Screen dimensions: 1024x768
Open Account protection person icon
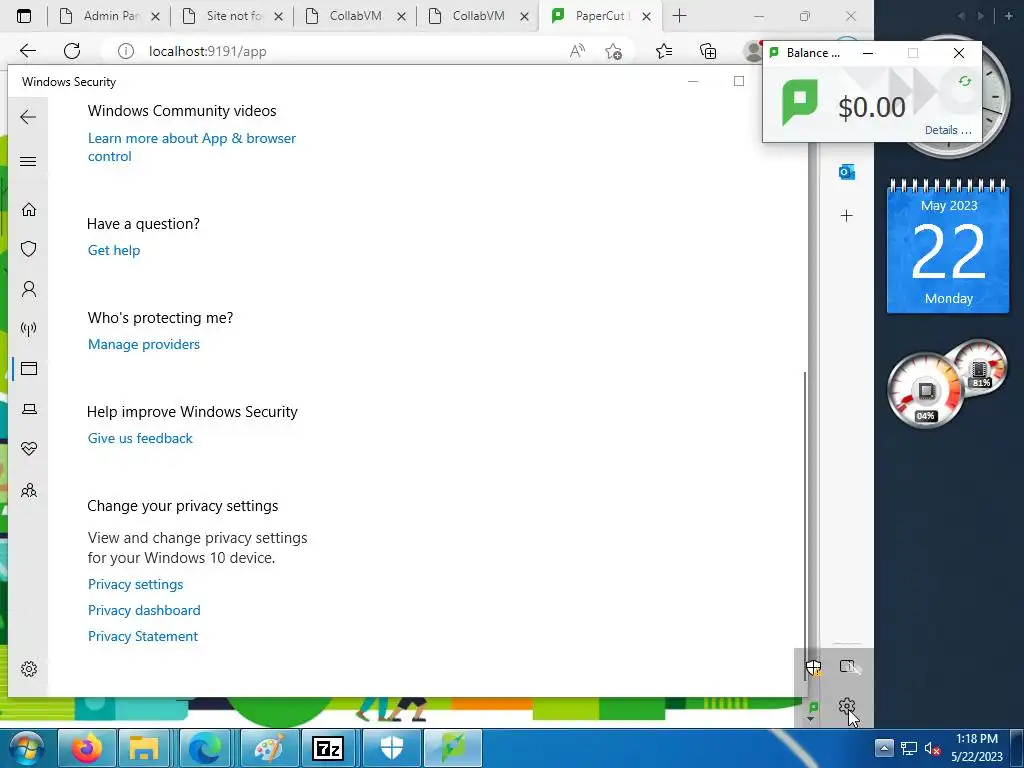point(29,289)
